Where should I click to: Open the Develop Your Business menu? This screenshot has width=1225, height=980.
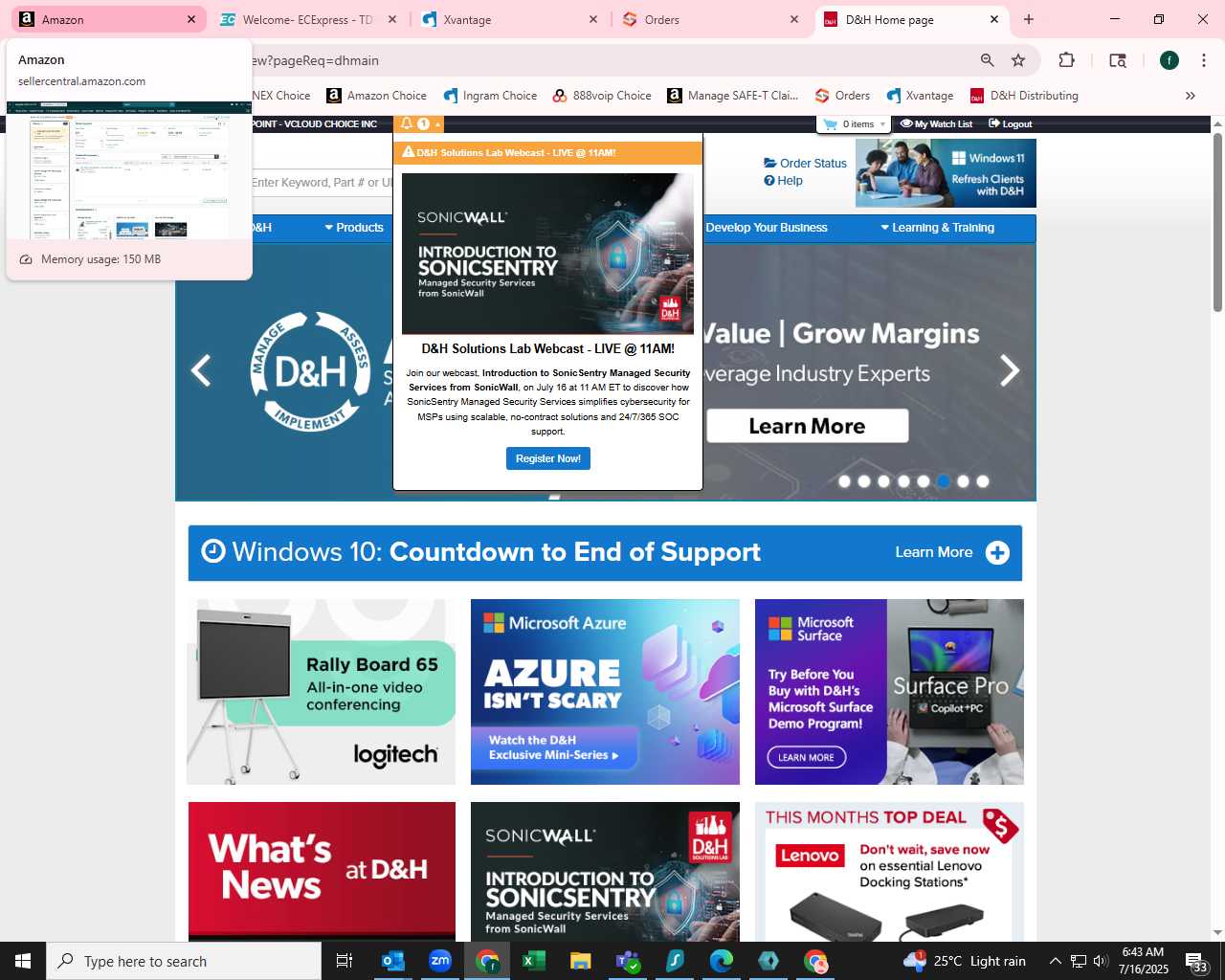pos(767,228)
